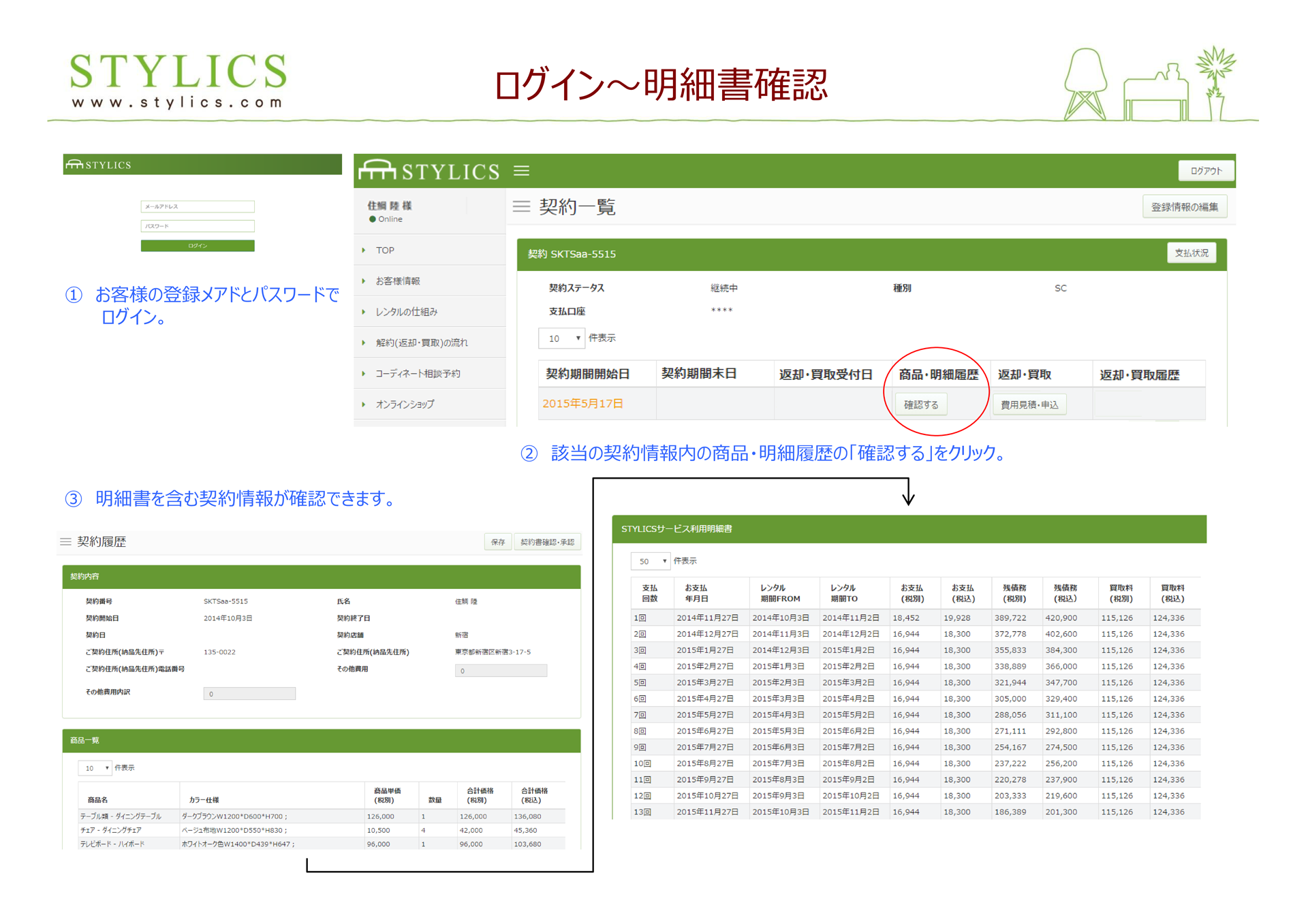Click the small STYLICS logo on login panel
Viewport: 1308px width, 924px height.
point(99,165)
